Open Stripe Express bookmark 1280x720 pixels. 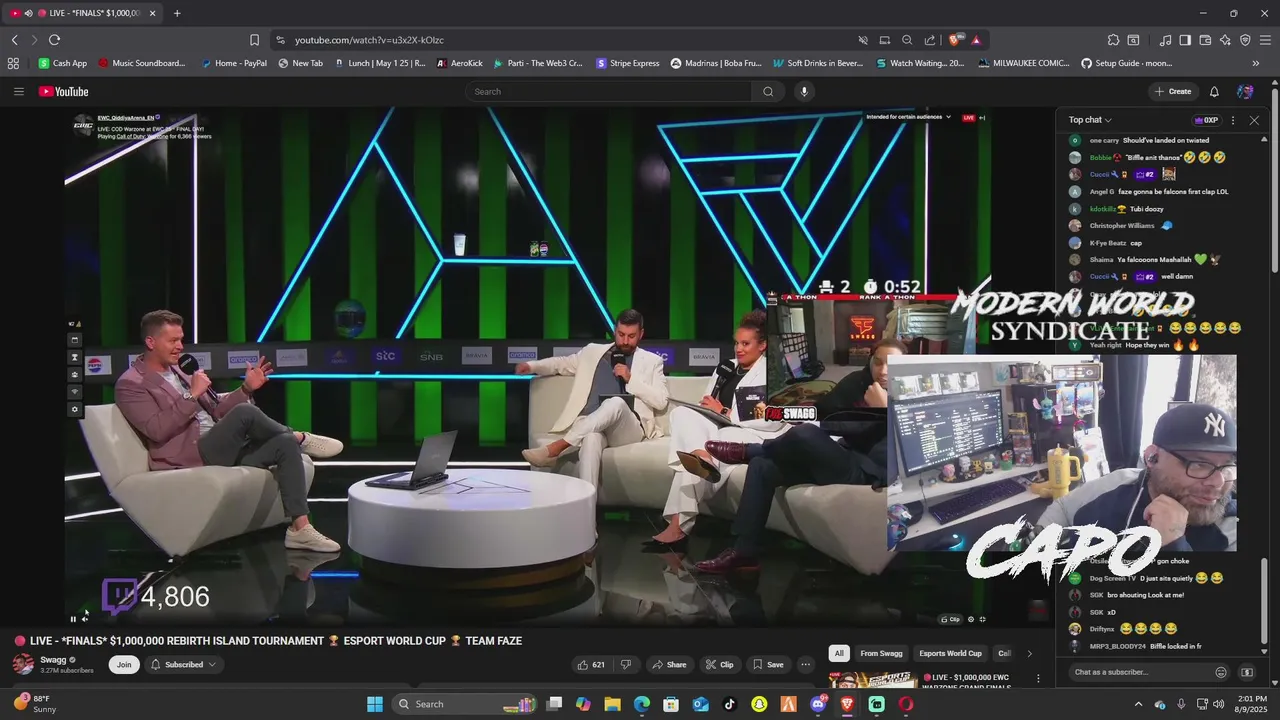[x=628, y=63]
